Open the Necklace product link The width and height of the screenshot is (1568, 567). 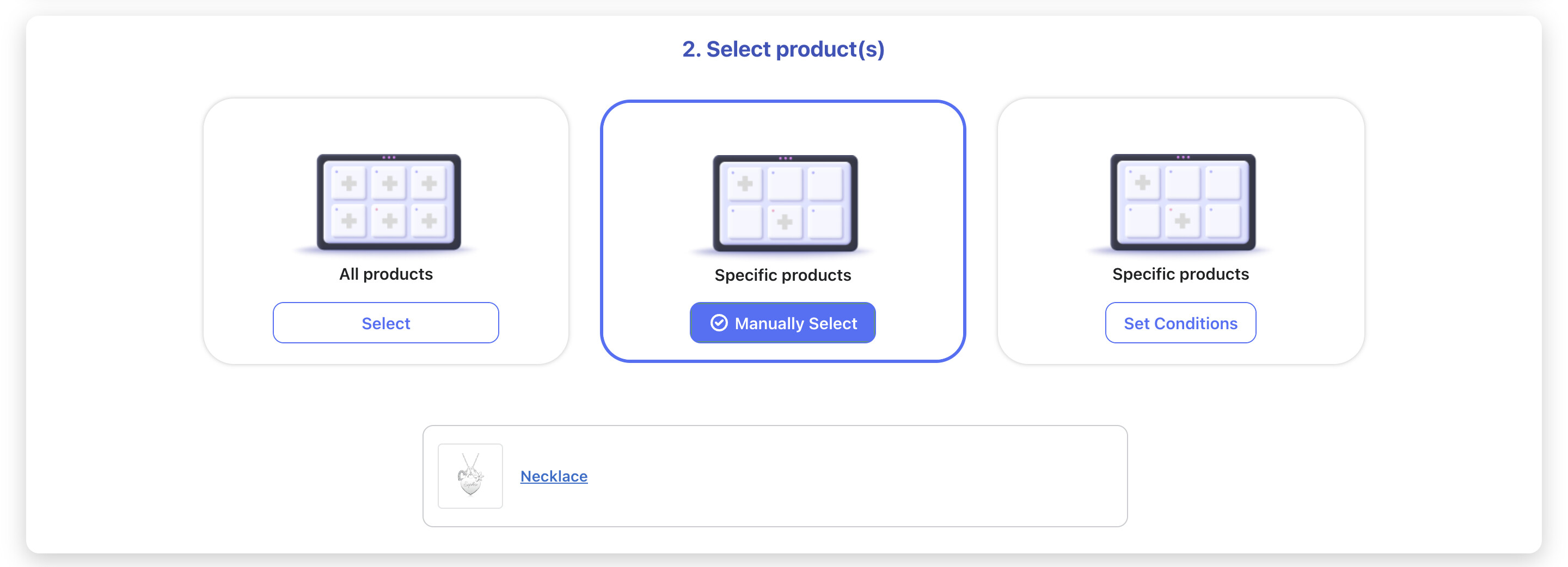coord(553,476)
